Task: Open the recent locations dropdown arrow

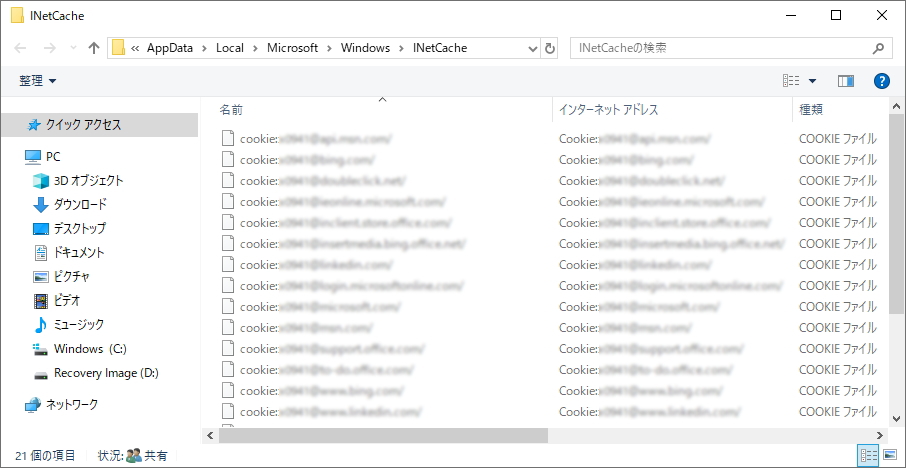Action: pyautogui.click(x=73, y=49)
